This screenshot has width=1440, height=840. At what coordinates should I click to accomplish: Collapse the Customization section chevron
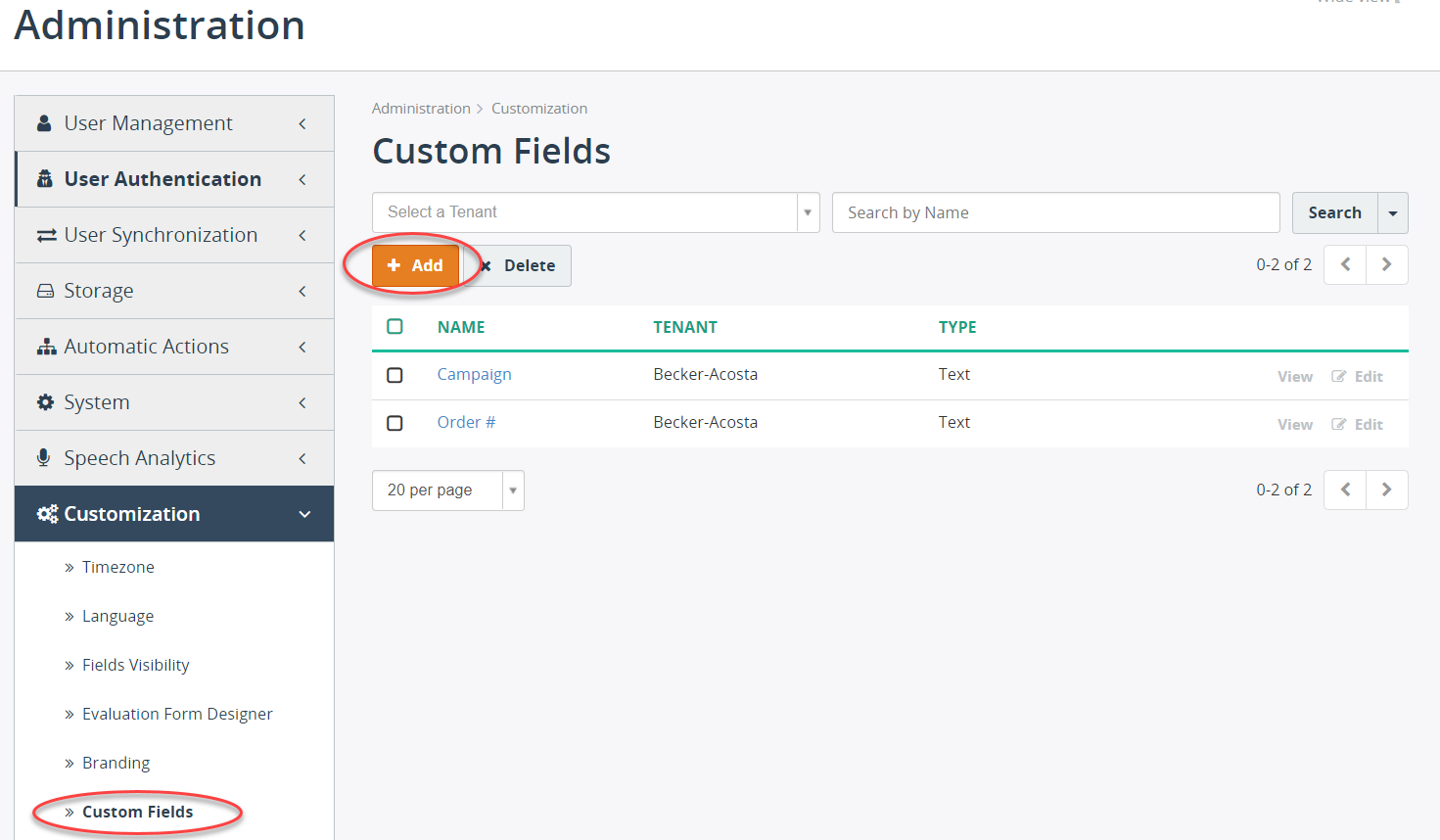(x=304, y=514)
